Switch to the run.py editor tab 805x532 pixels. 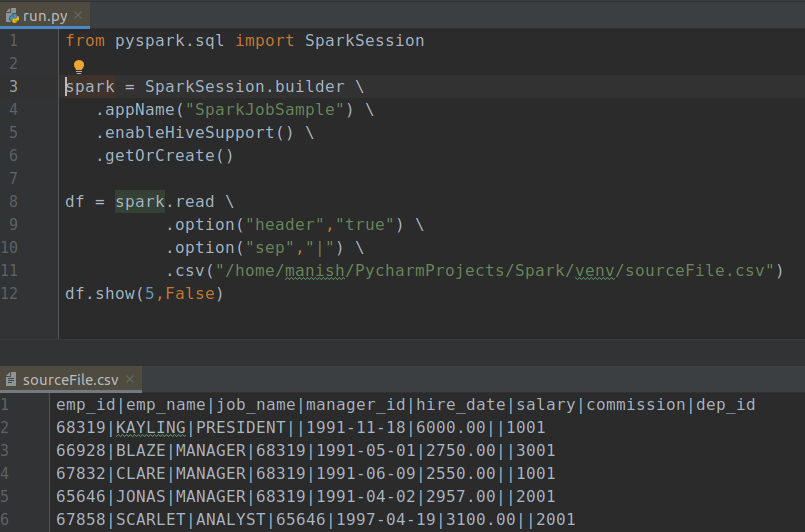(x=45, y=15)
